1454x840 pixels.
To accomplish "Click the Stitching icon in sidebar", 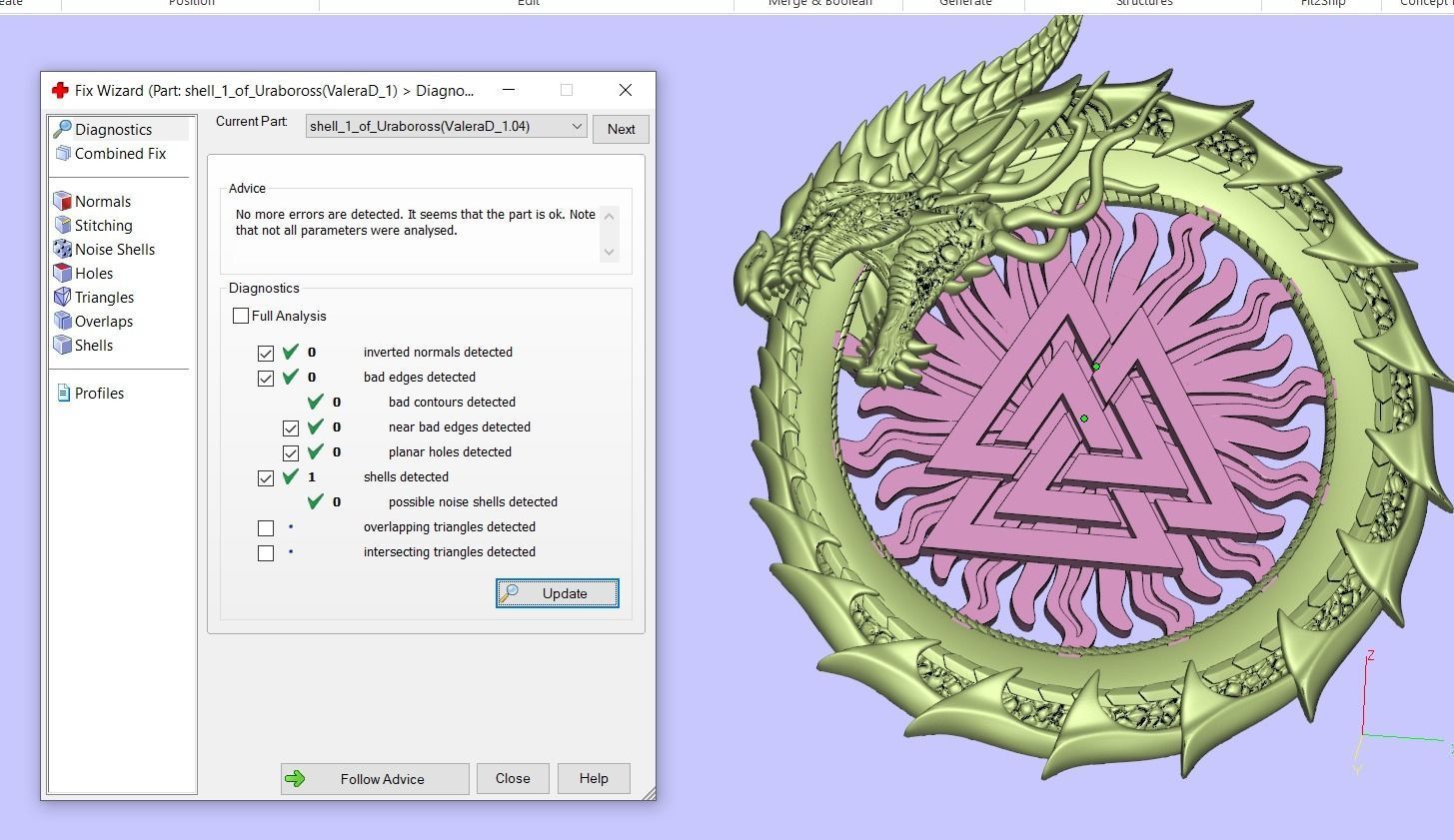I will (63, 225).
